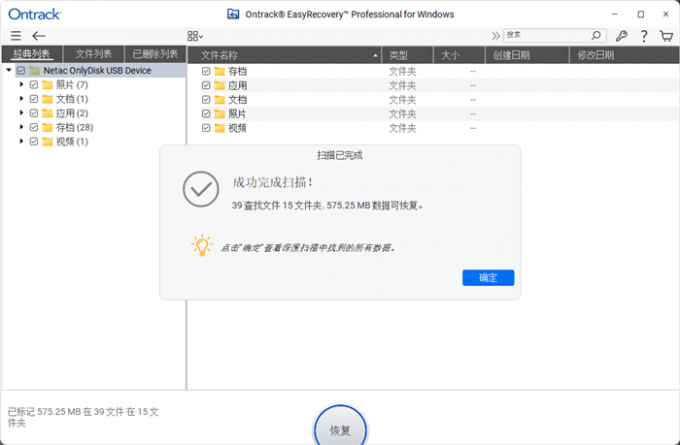Click the 照片 name in file list

point(237,114)
